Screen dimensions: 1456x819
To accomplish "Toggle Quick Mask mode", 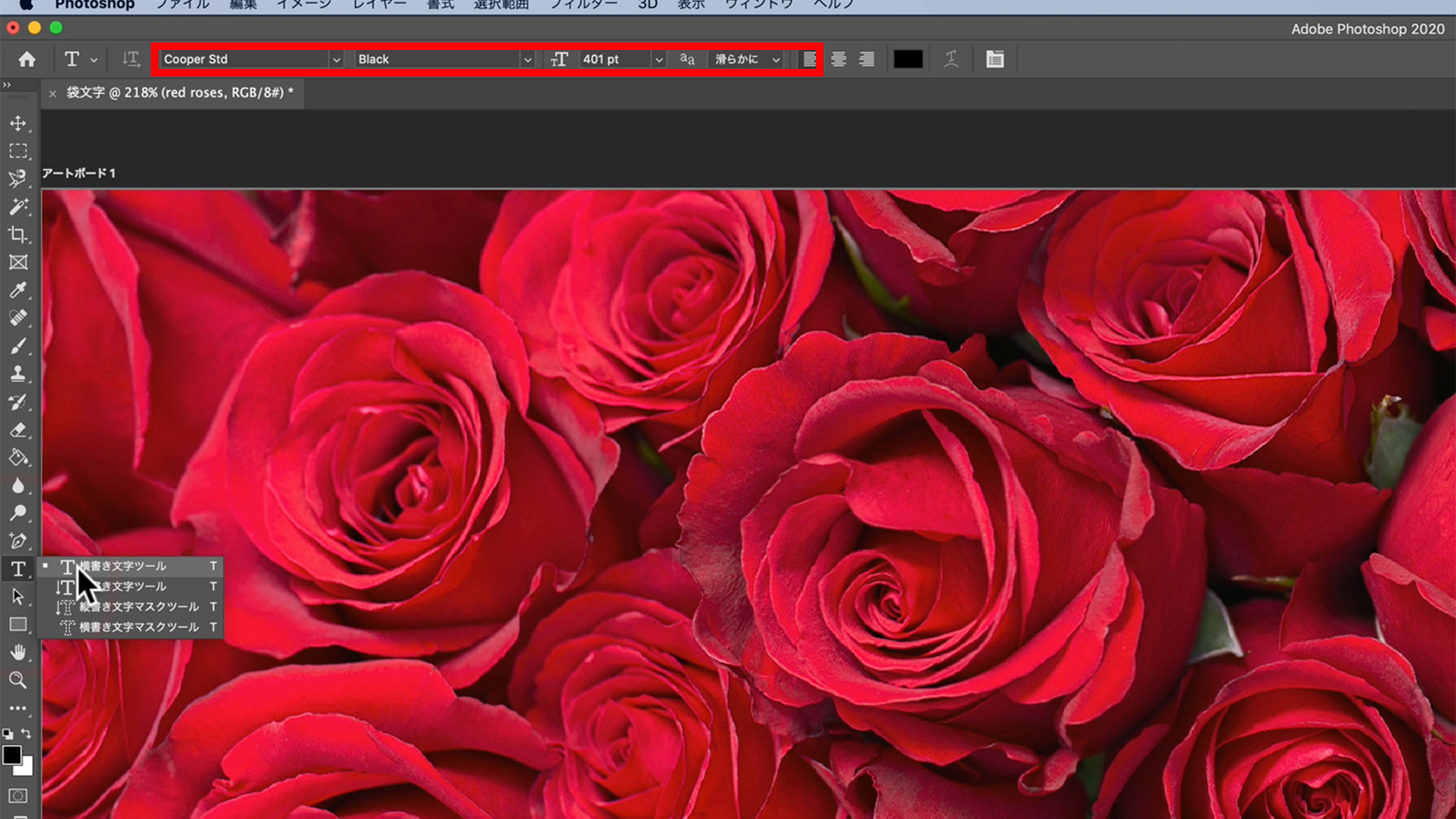I will [18, 795].
